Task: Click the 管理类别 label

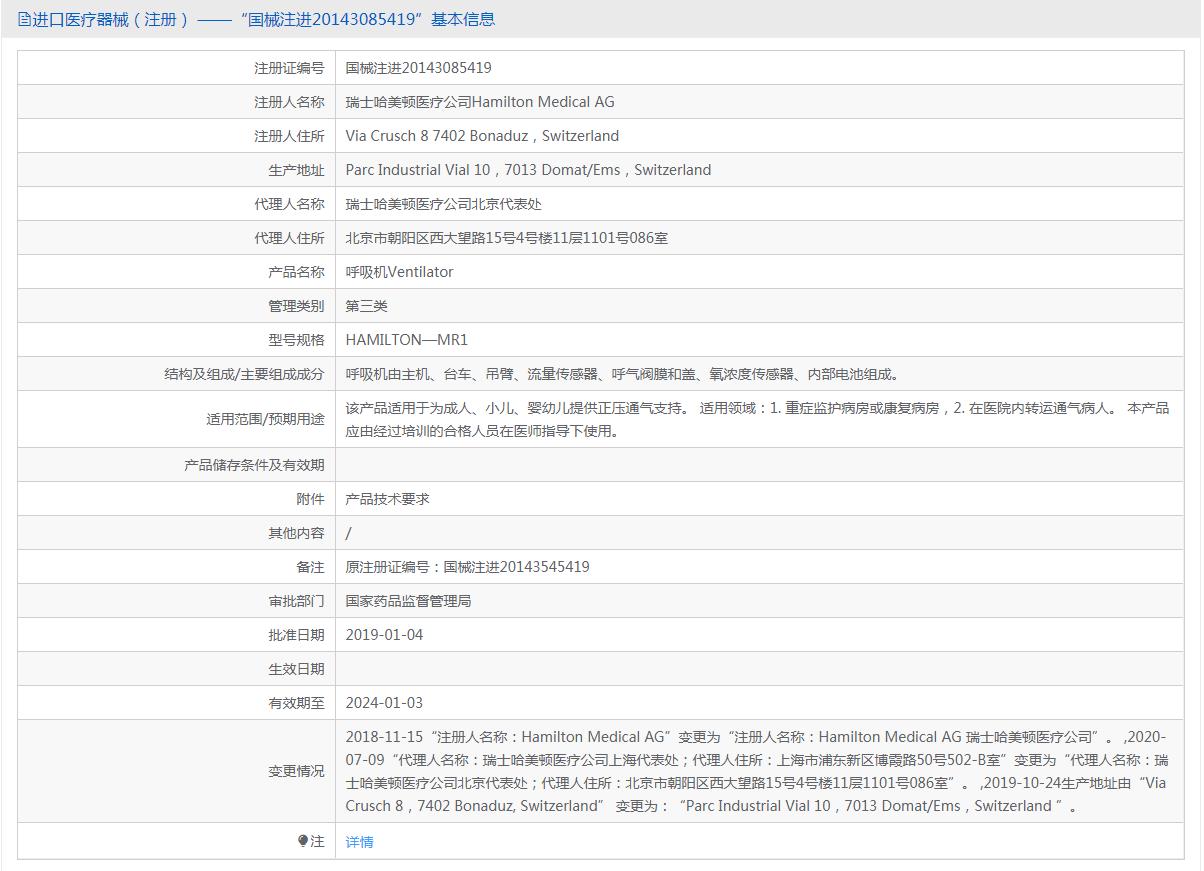Action: point(297,306)
